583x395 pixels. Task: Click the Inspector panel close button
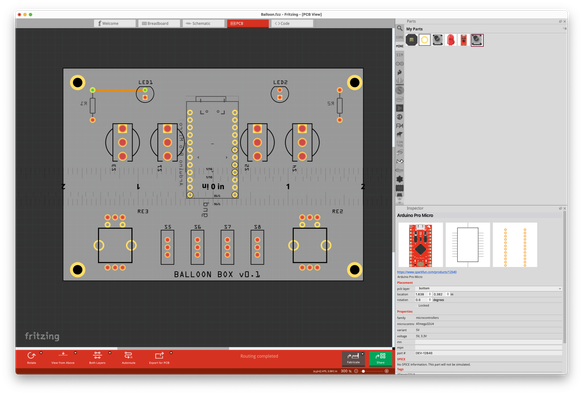tap(564, 208)
